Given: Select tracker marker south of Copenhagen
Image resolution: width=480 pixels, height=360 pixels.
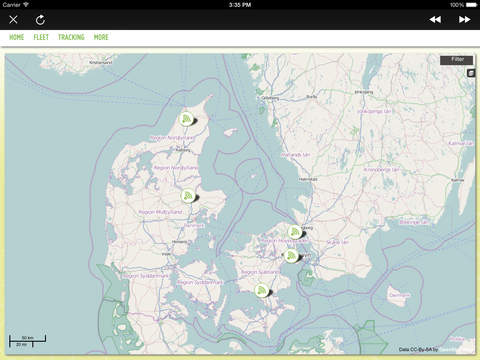Looking at the screenshot, I should pos(291,256).
